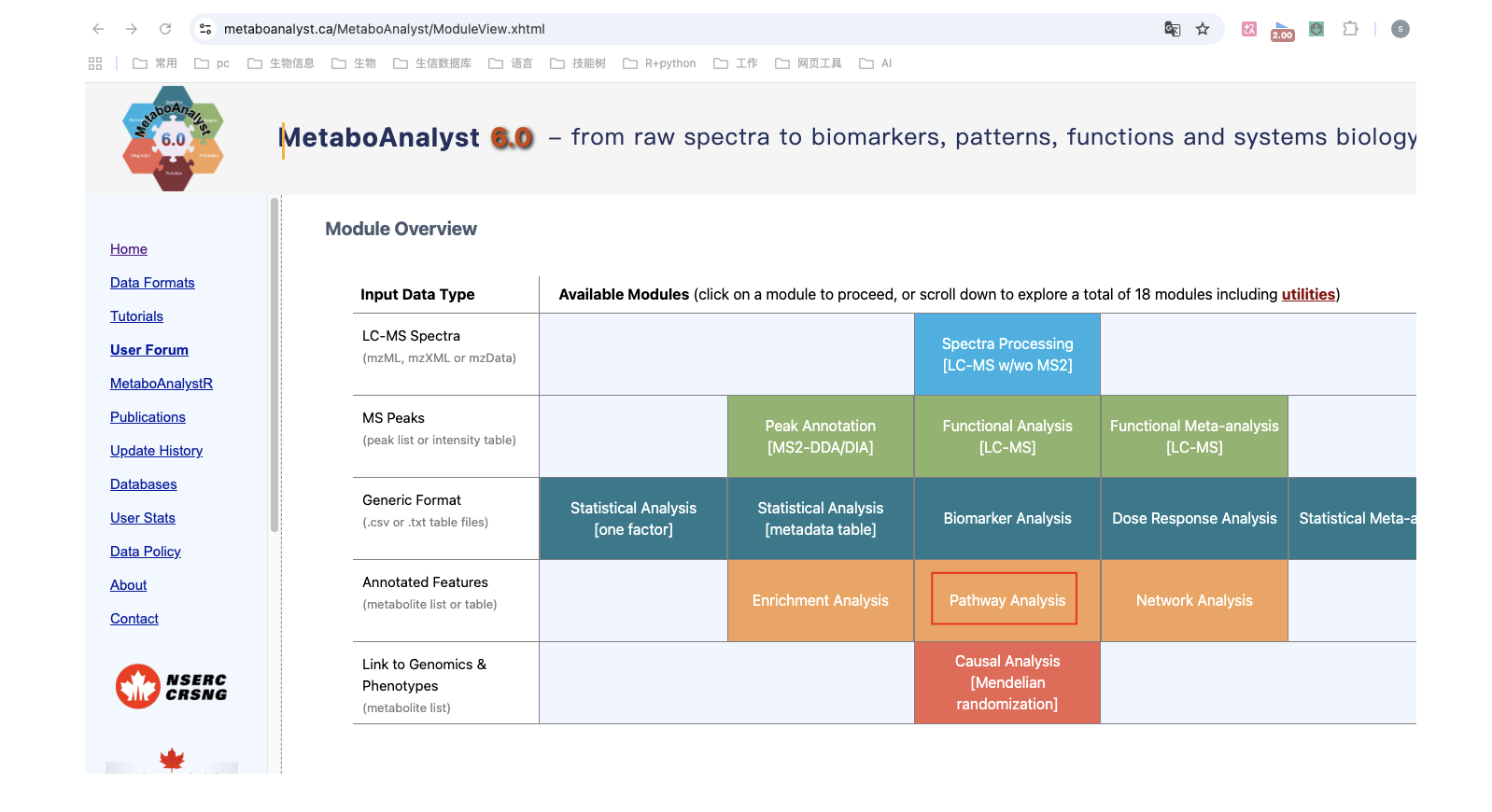Go to Home in the sidebar
Screen dimensions: 1492x812
tap(129, 249)
